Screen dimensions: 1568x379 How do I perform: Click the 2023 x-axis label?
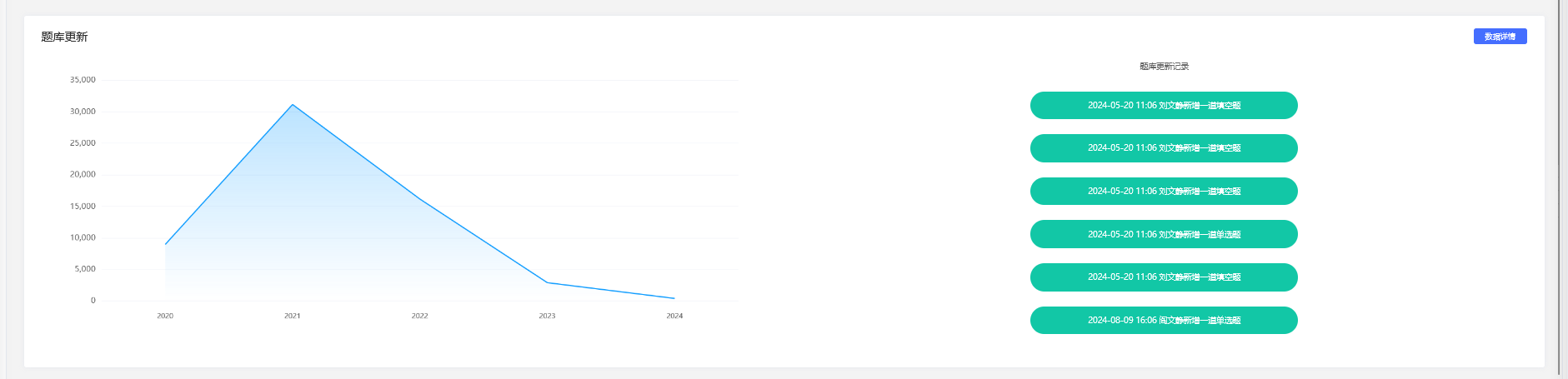click(x=547, y=316)
